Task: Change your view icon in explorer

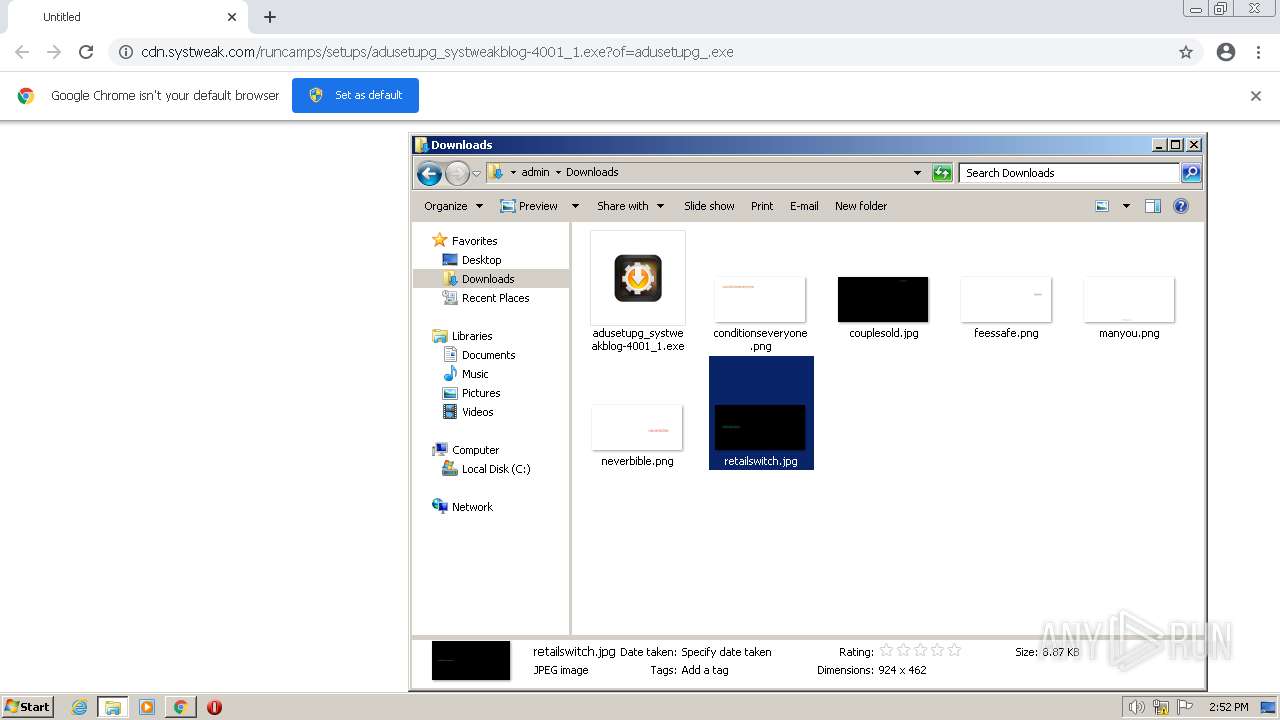Action: point(1102,206)
